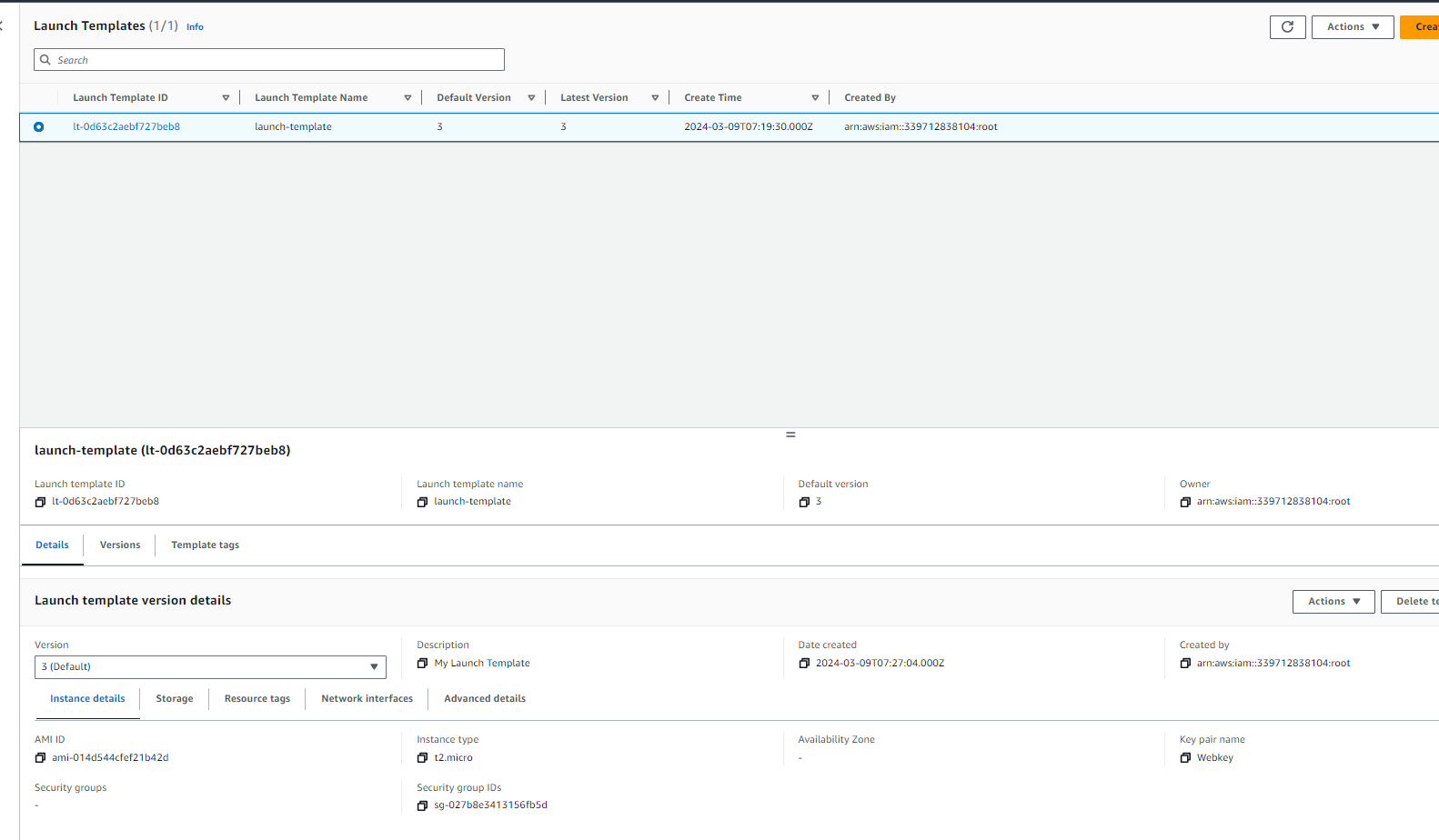Copy the security group ID
Screen dimensions: 1439x840
tap(422, 805)
